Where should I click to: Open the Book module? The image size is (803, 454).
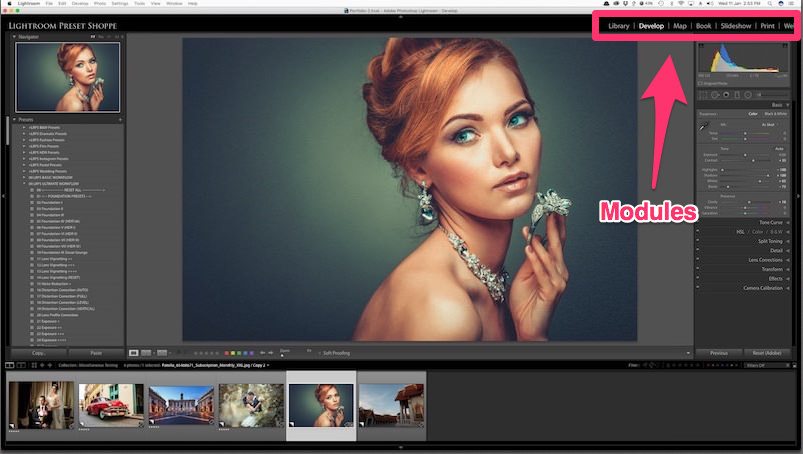click(x=703, y=26)
